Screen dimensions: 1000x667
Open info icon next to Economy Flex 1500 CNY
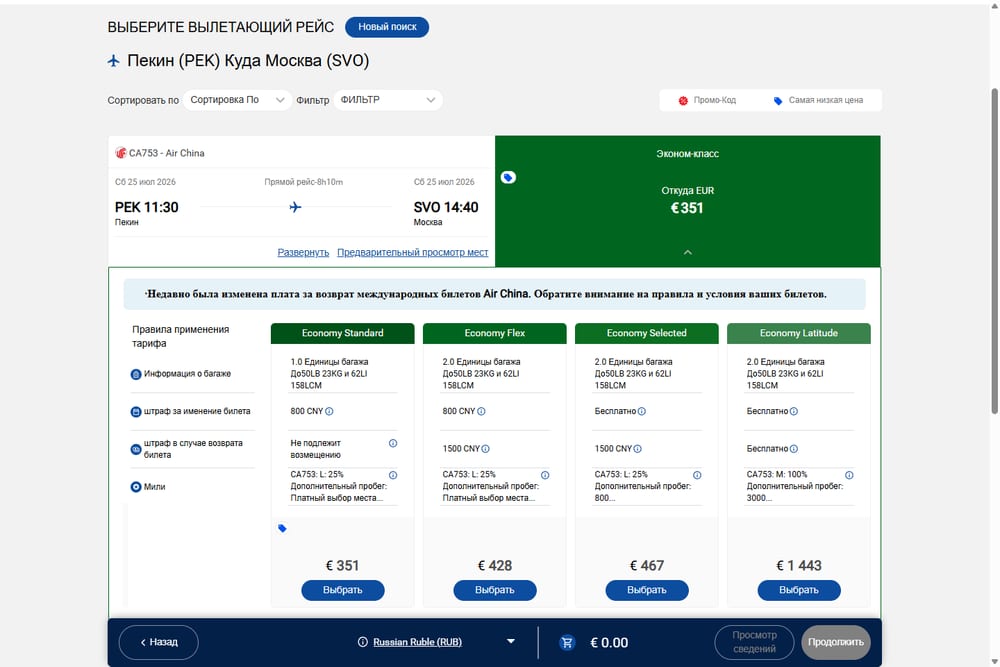(x=485, y=449)
